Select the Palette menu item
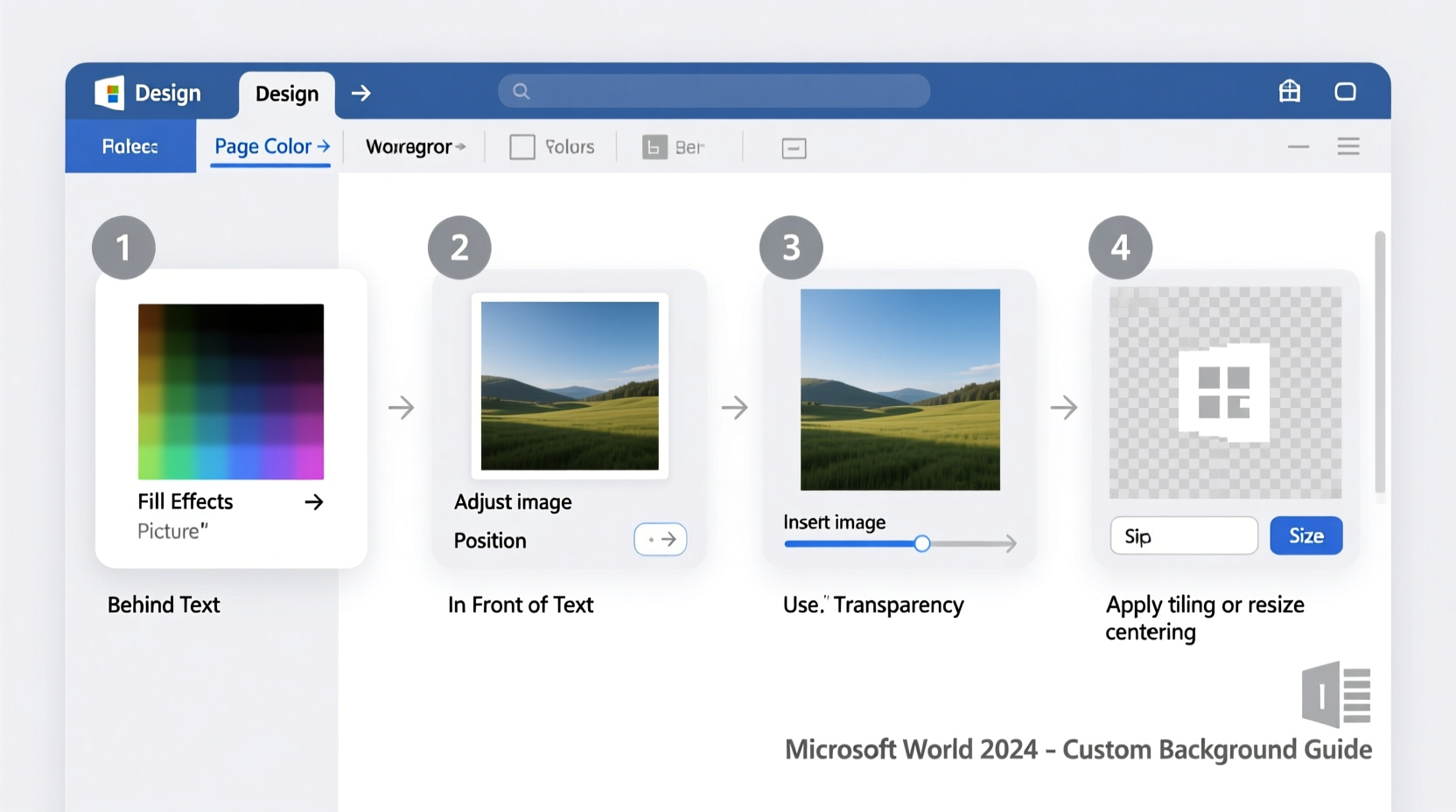The height and width of the screenshot is (812, 1456). (129, 146)
